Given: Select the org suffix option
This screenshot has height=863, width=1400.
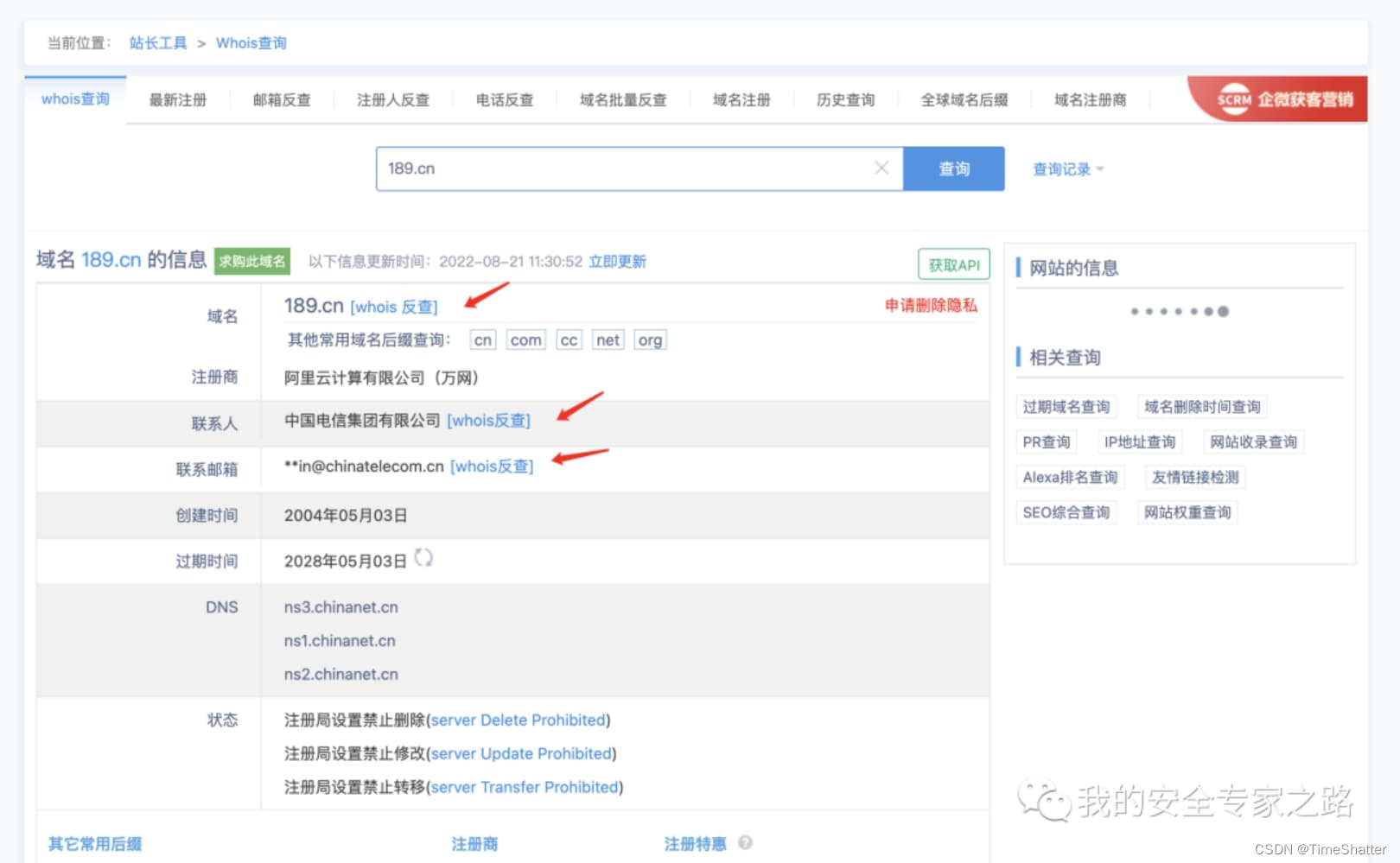Looking at the screenshot, I should pos(650,340).
